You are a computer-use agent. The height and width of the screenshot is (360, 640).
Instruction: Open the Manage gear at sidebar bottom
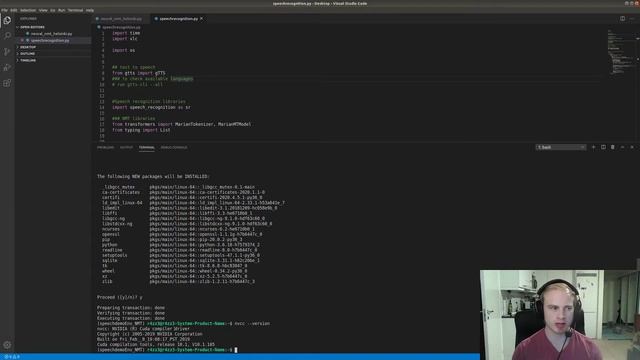7,345
